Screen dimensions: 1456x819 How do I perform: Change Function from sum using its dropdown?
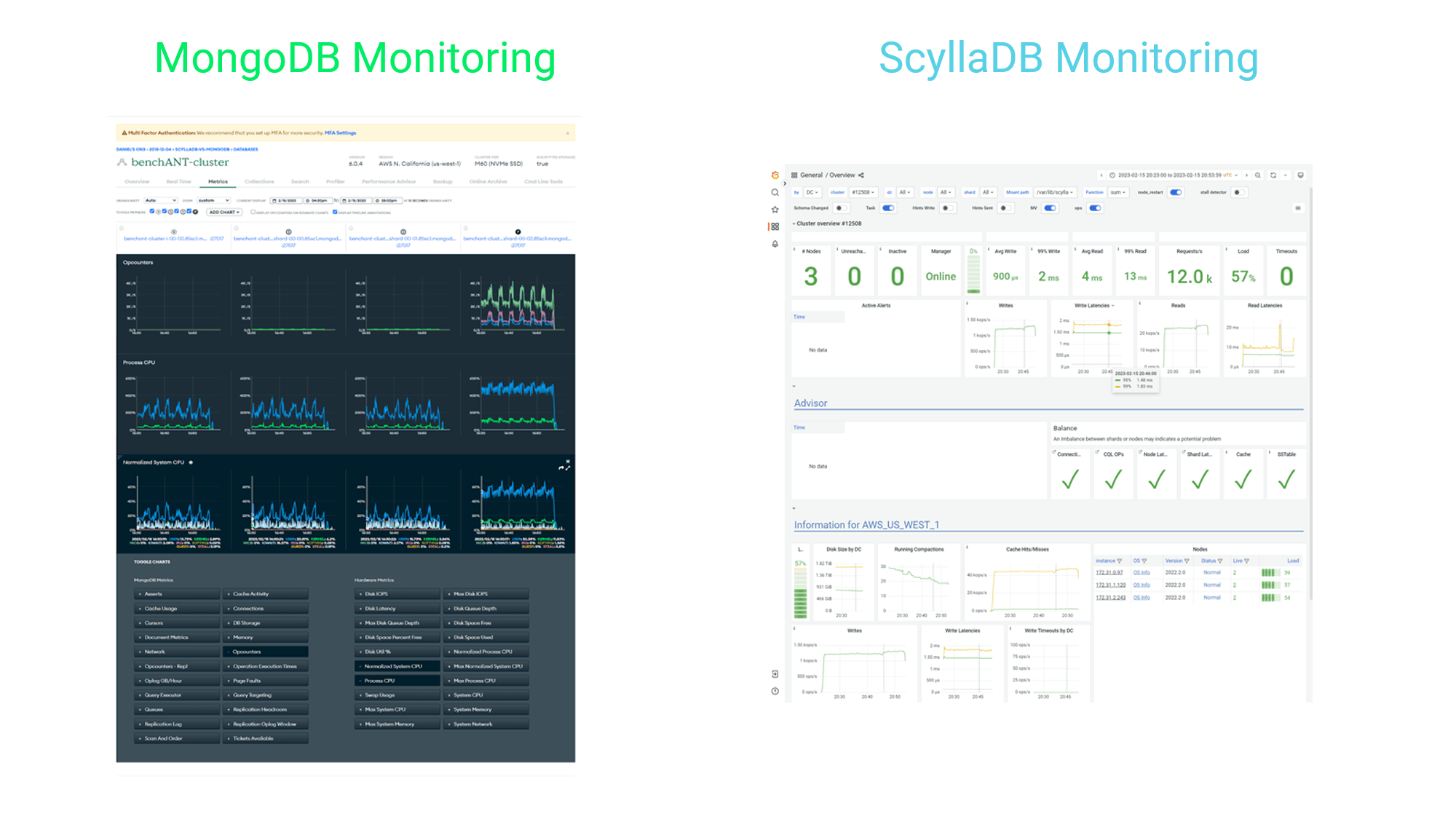(x=1117, y=192)
